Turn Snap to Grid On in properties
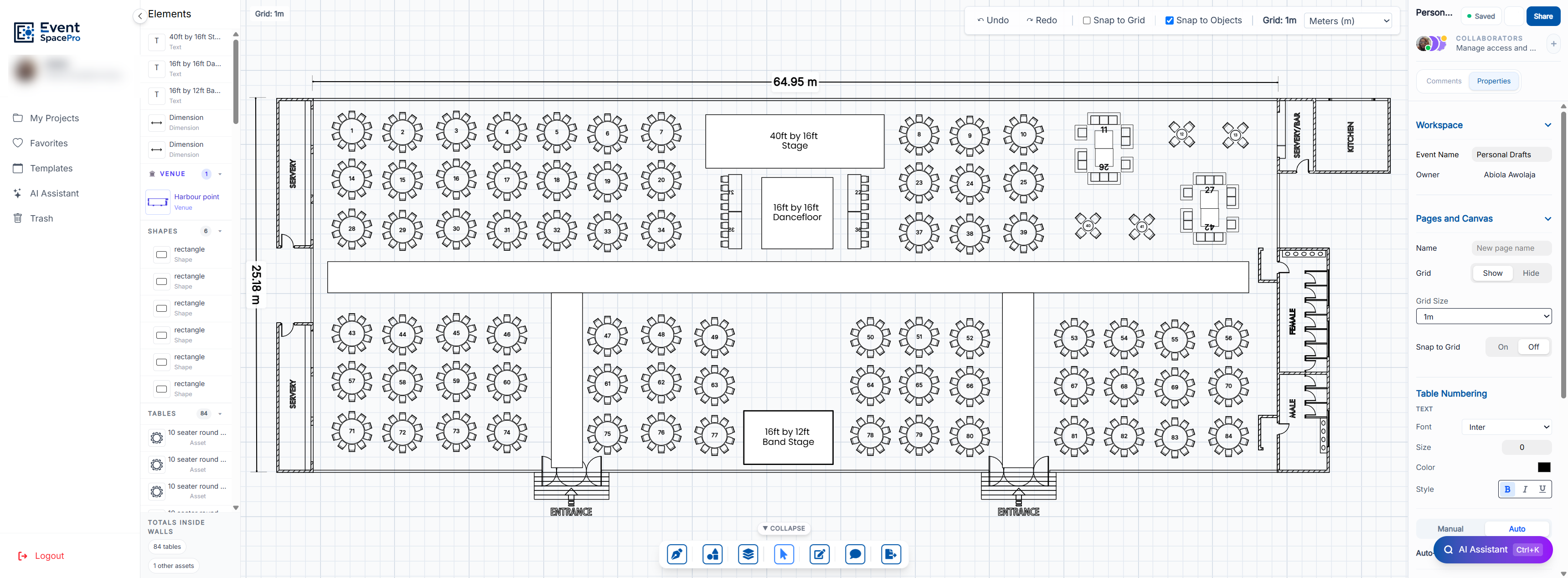The width and height of the screenshot is (1568, 578). pos(1502,347)
